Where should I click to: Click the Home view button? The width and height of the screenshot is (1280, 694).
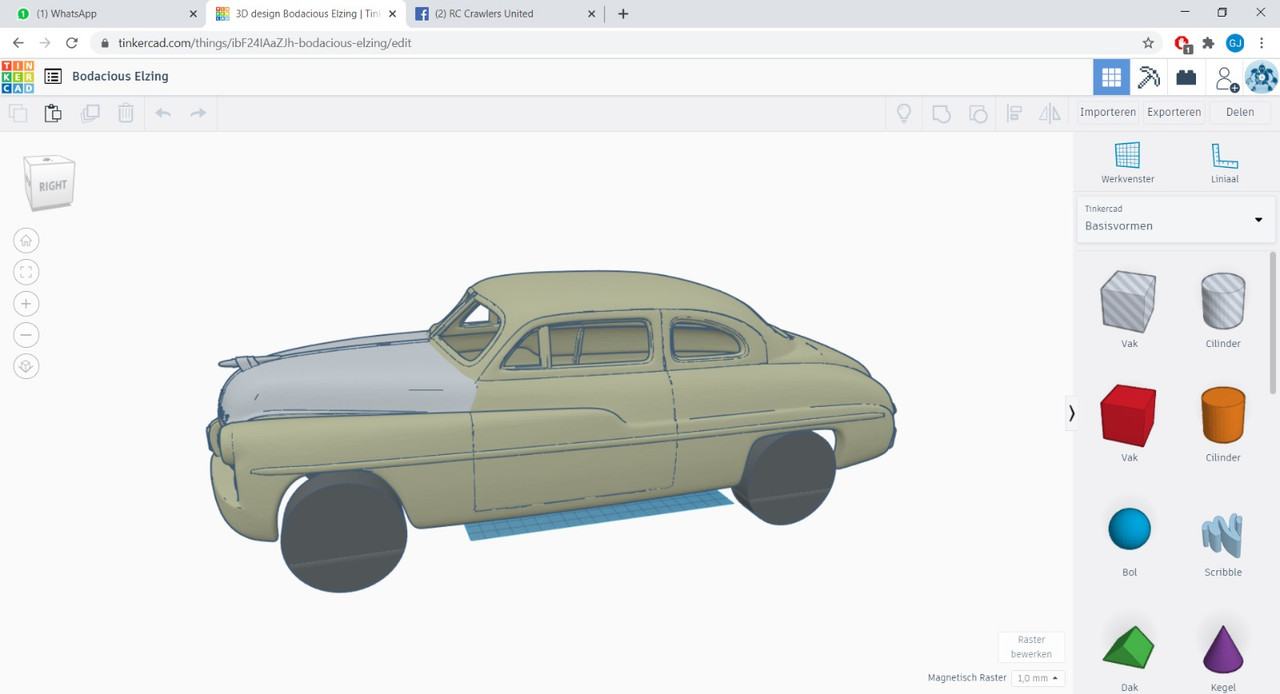tap(27, 240)
